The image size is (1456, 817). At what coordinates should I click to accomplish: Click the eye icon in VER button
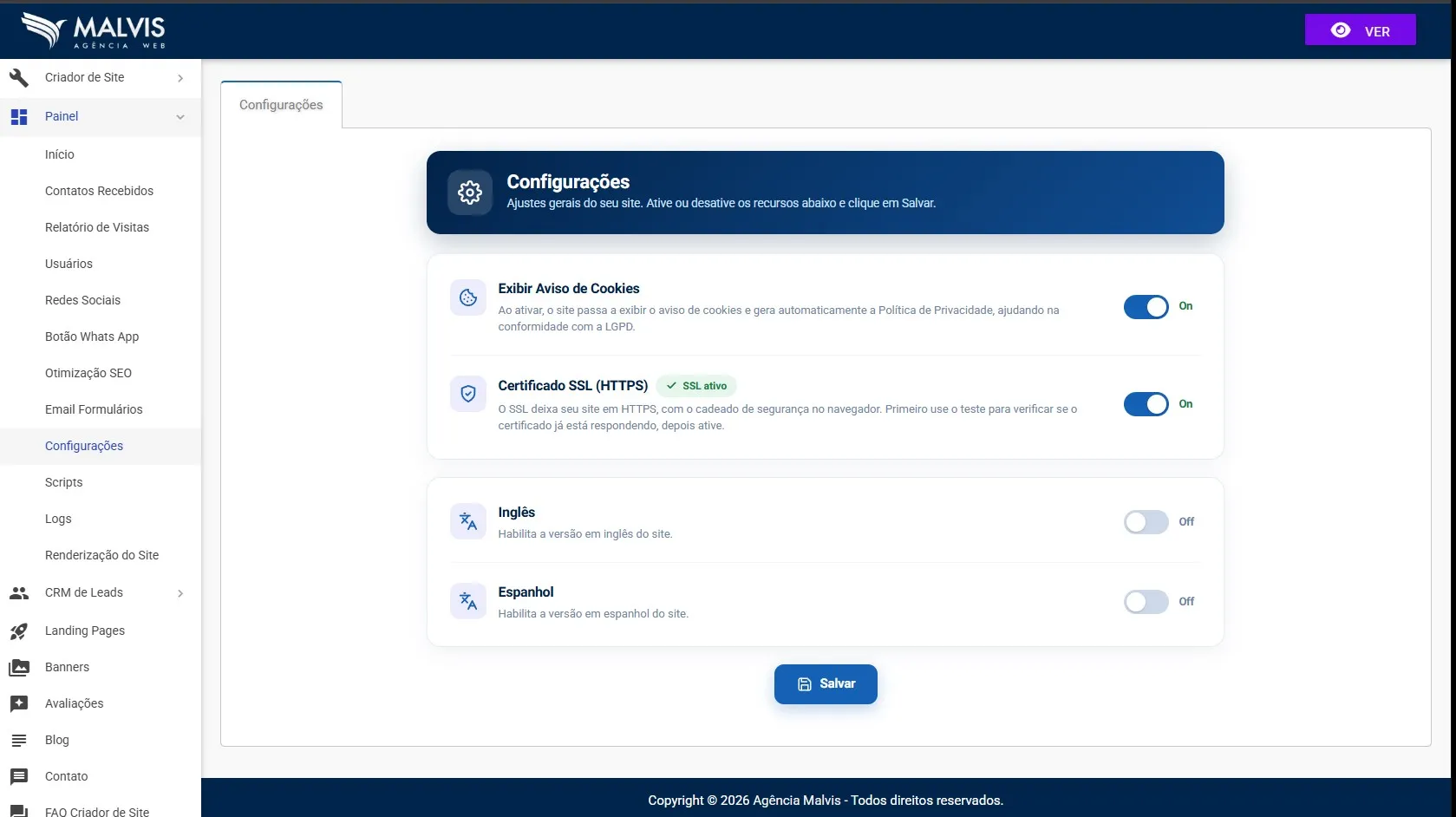1341,30
